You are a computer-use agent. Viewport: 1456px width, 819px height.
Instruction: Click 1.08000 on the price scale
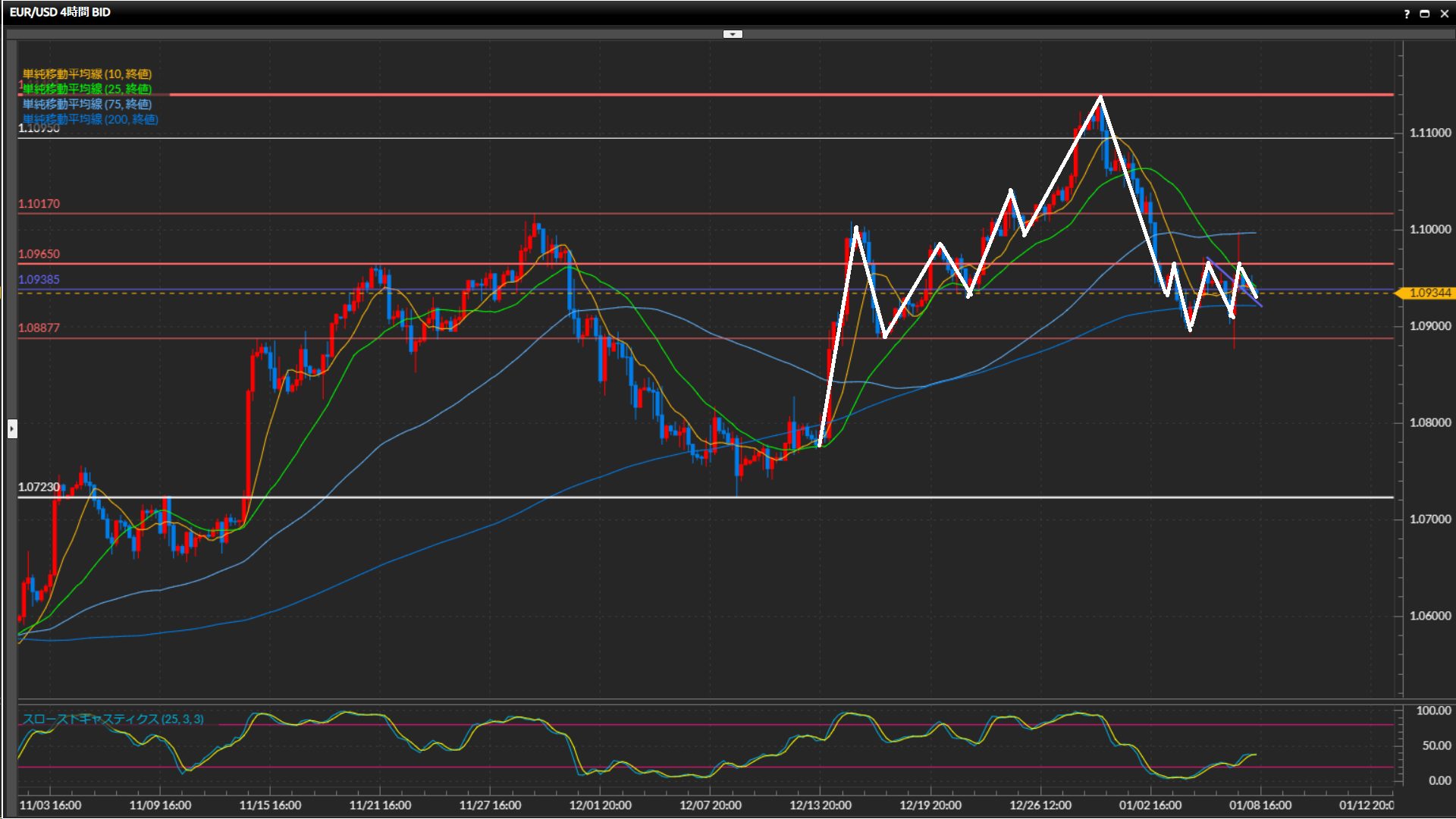[1429, 422]
